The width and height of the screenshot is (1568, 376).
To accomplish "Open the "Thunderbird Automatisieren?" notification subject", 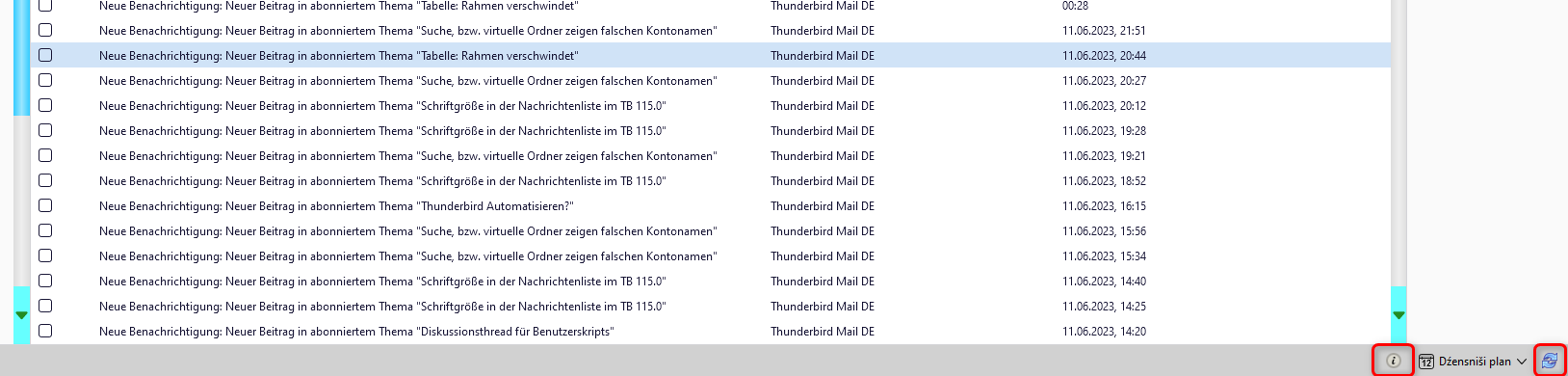I will pos(336,206).
